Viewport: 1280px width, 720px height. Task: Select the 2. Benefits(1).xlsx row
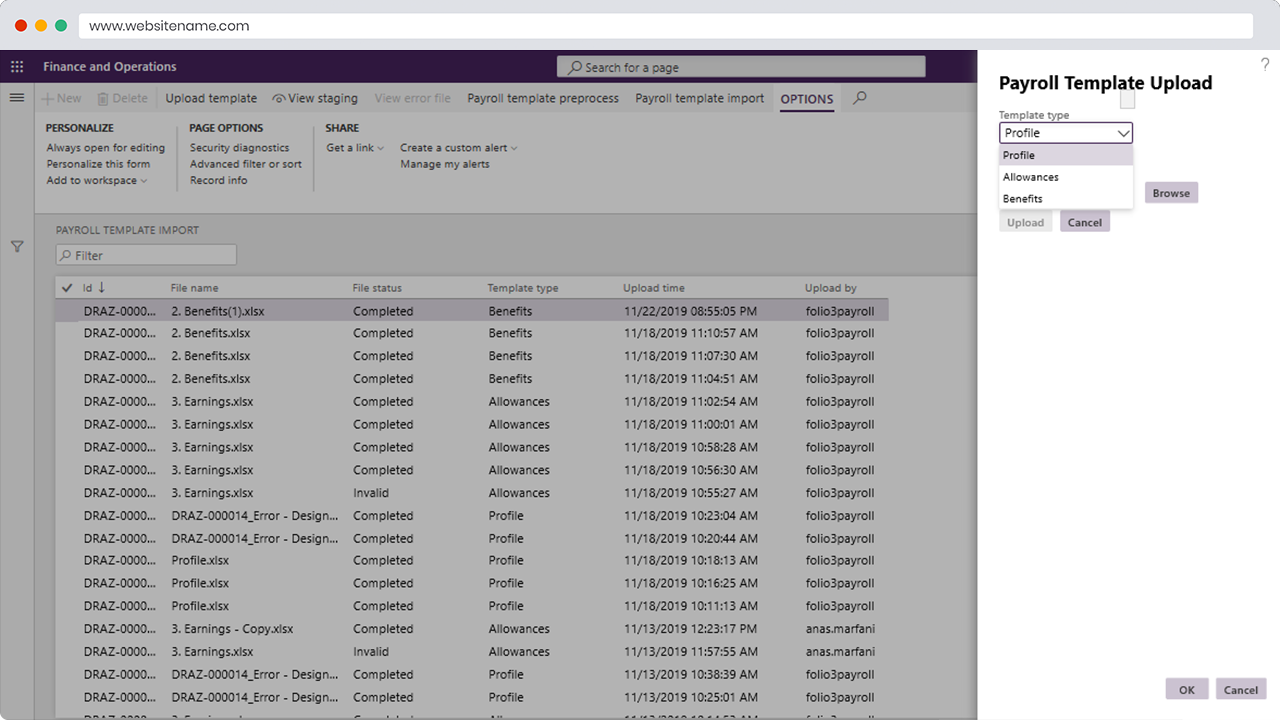(472, 311)
